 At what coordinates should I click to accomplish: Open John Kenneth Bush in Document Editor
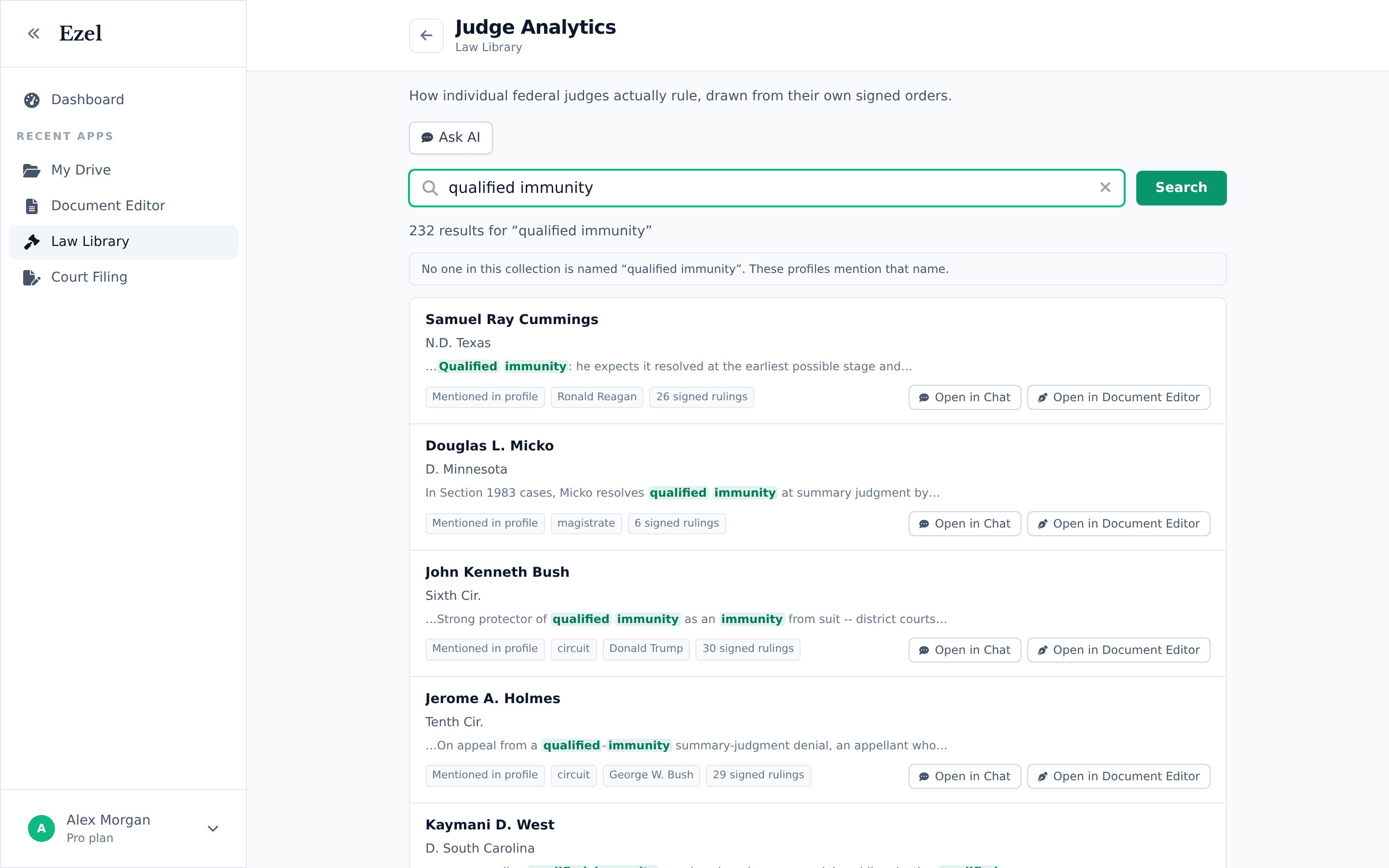pyautogui.click(x=1118, y=650)
